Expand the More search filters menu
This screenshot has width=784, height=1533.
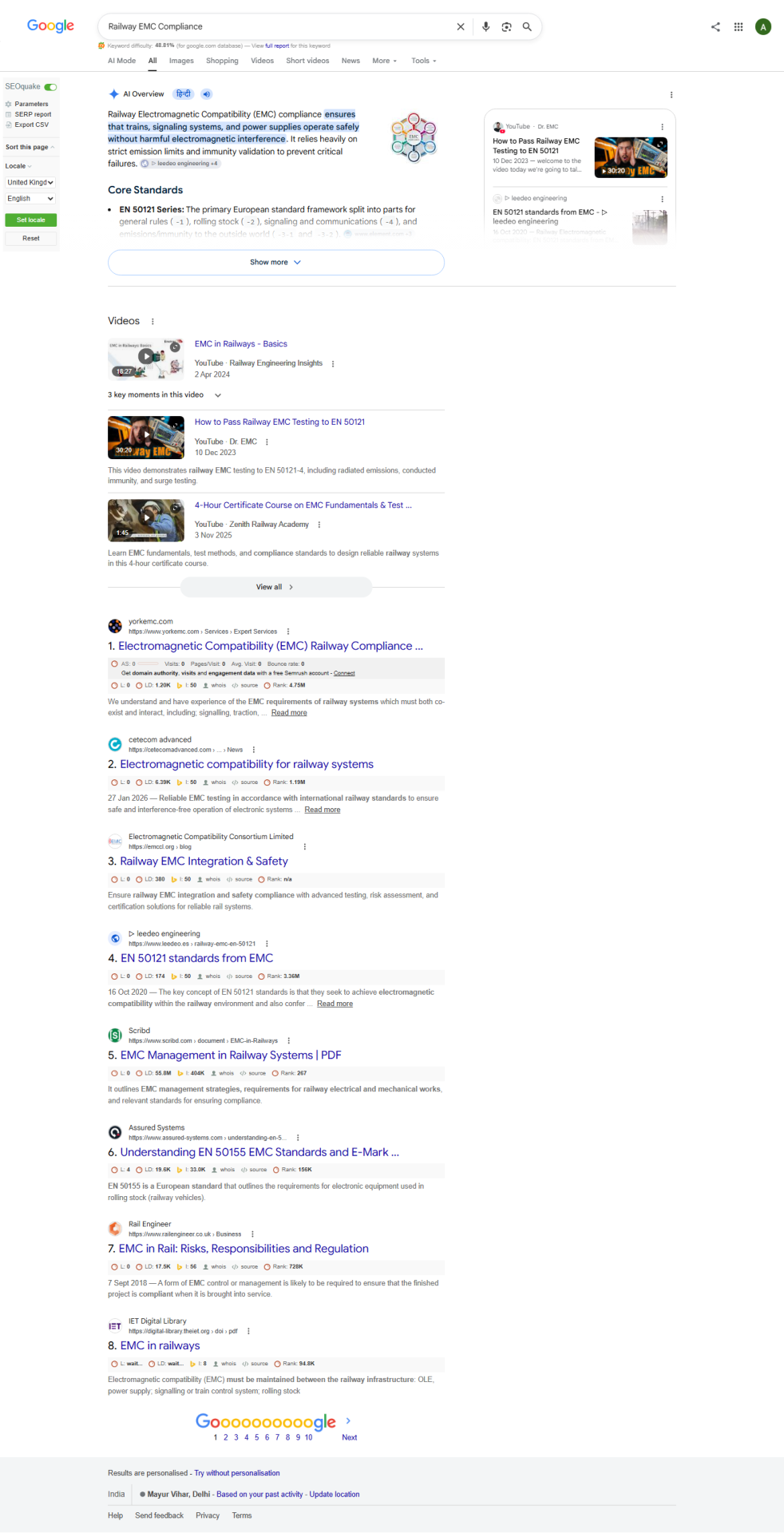click(x=385, y=61)
